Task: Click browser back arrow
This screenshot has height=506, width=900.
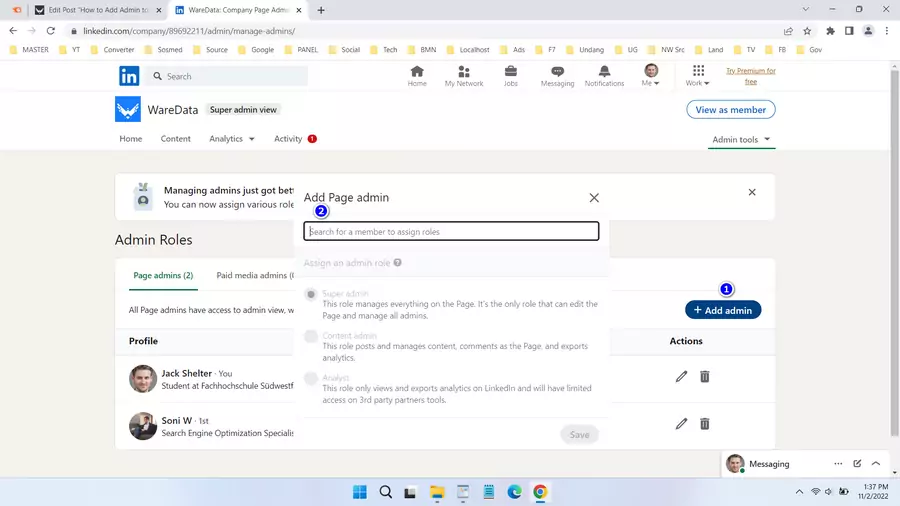Action: [x=13, y=31]
